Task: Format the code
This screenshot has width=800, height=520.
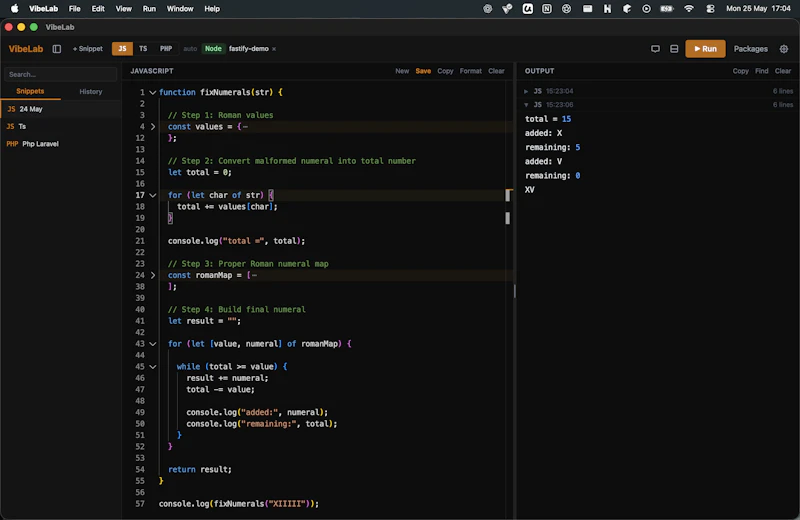Action: point(470,71)
